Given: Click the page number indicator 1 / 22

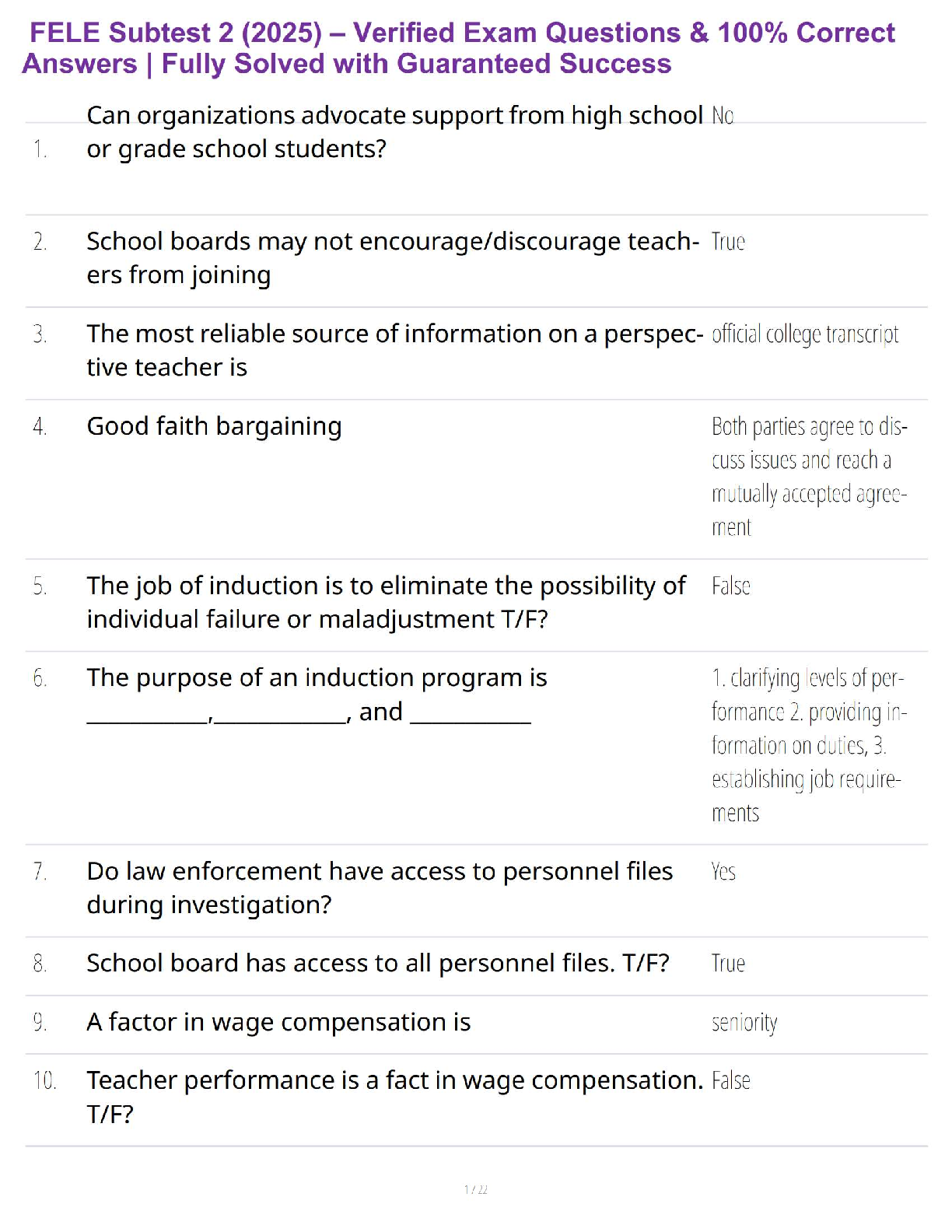Looking at the screenshot, I should pyautogui.click(x=475, y=1189).
